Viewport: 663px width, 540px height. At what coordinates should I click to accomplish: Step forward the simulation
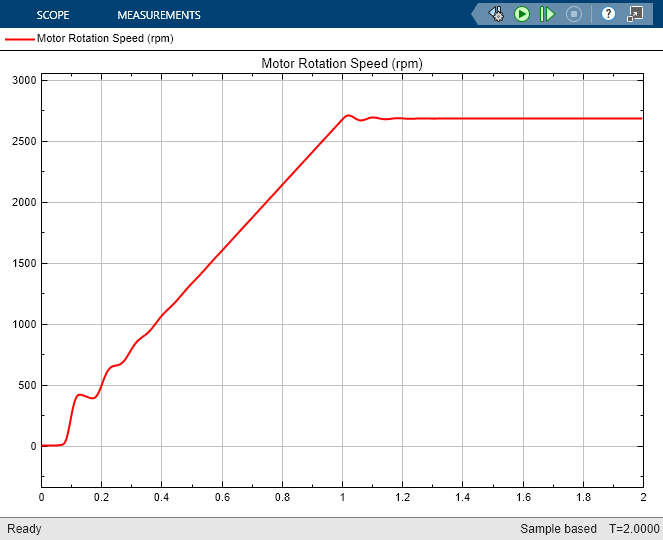pyautogui.click(x=548, y=14)
